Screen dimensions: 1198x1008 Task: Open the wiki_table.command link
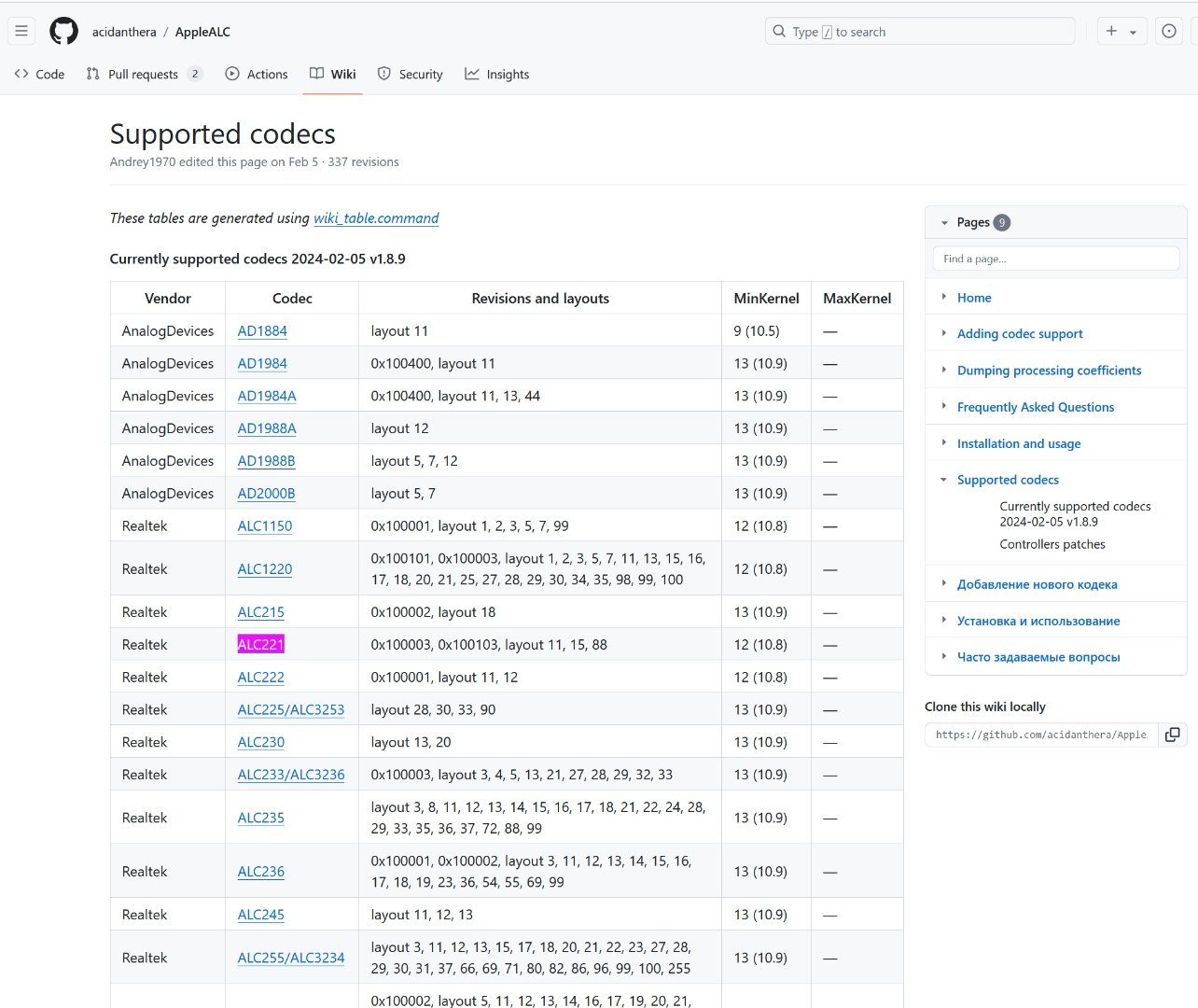[x=376, y=217]
